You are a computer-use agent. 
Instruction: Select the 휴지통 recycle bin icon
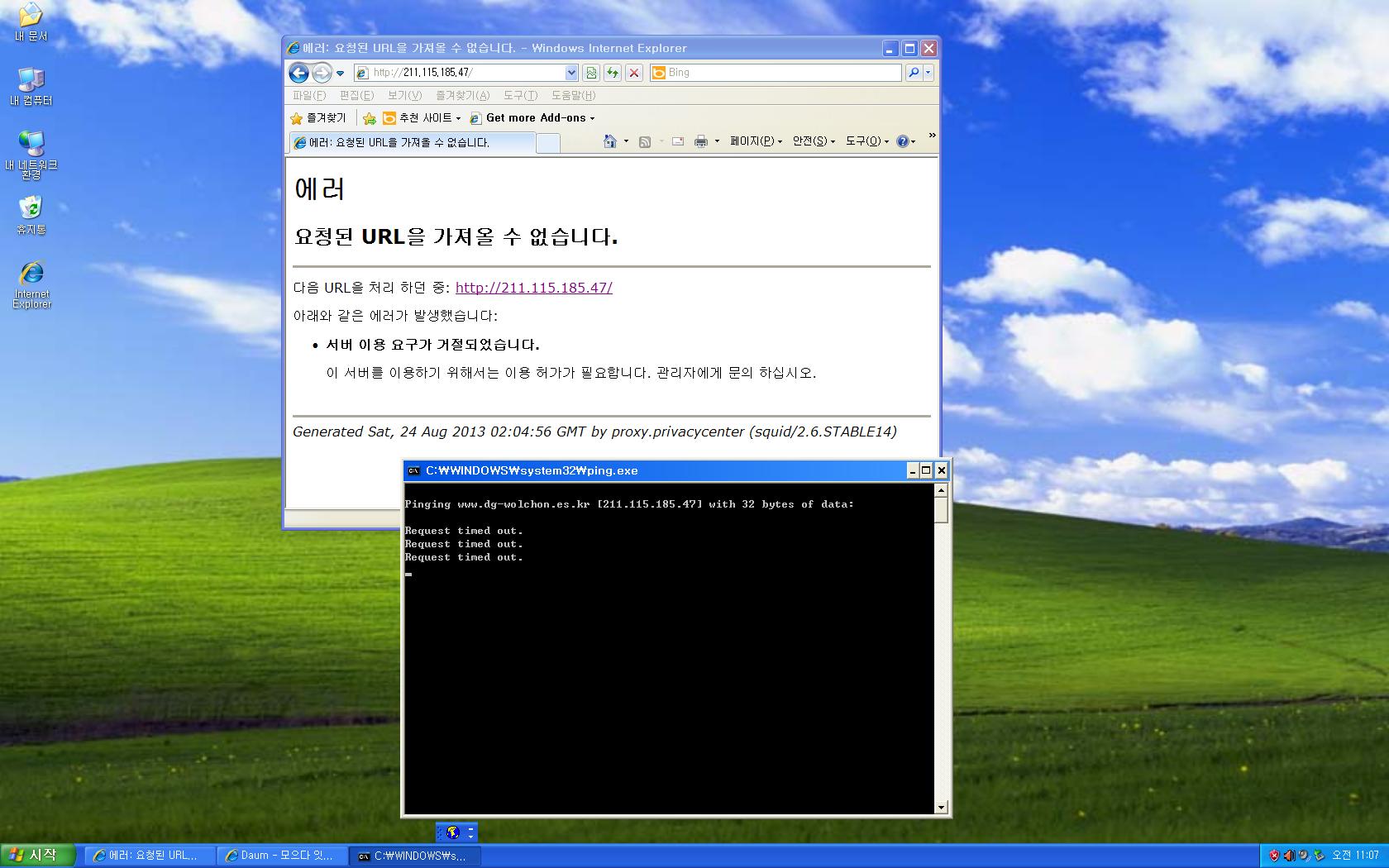31,215
